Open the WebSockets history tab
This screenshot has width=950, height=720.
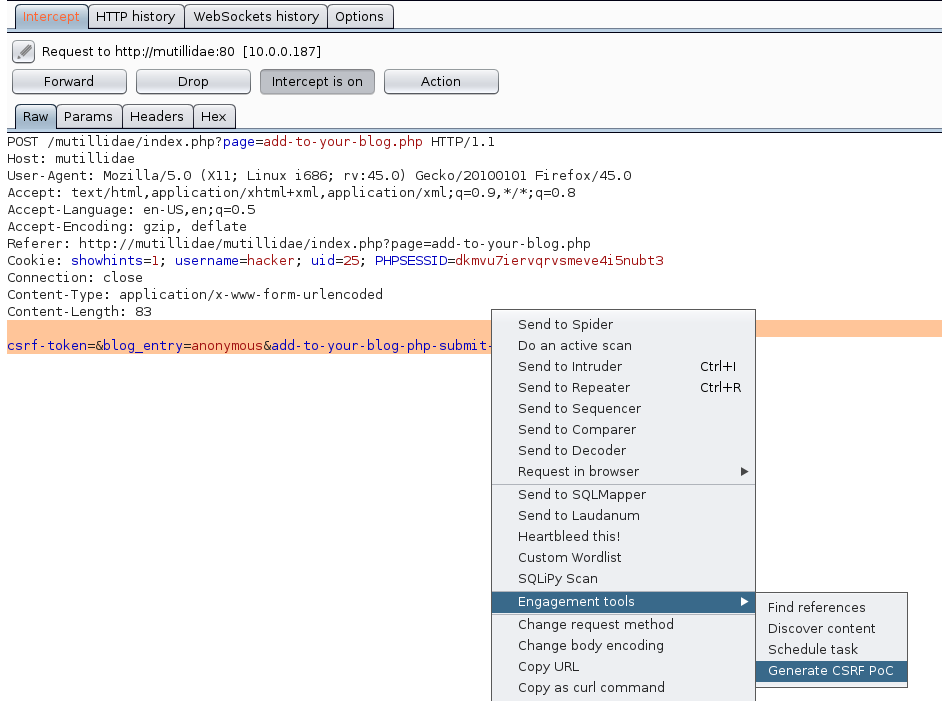(256, 16)
